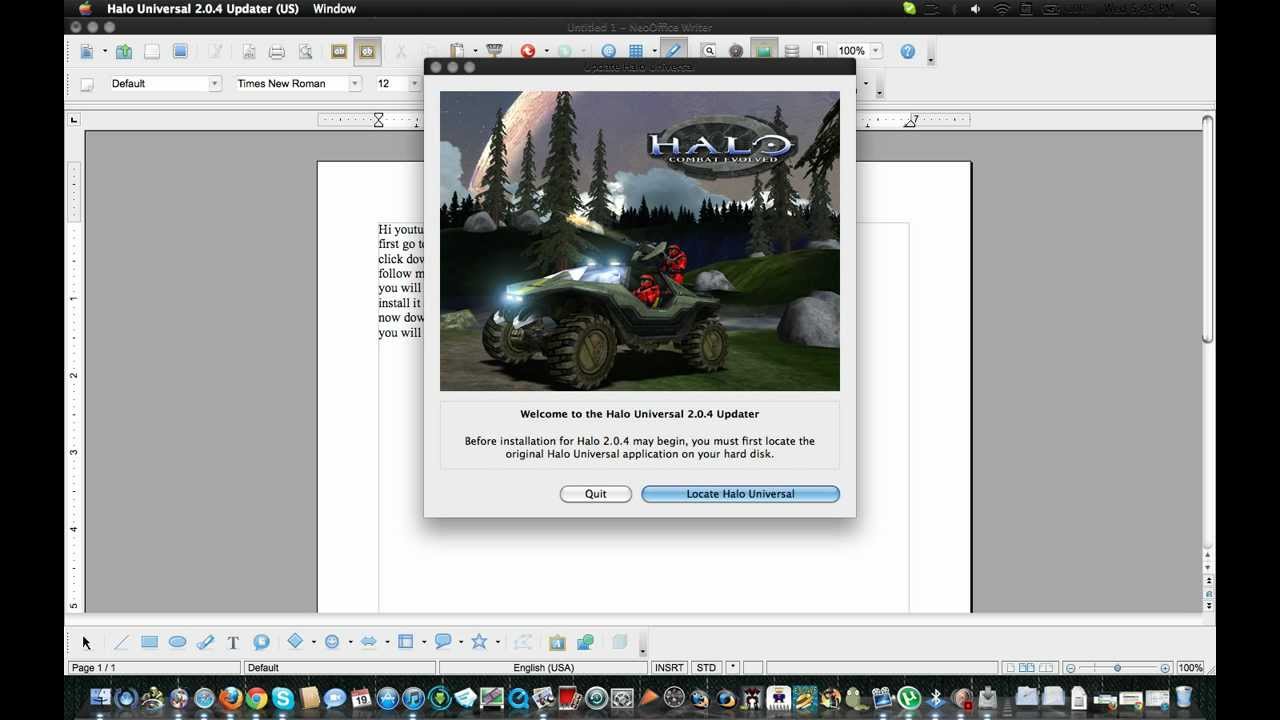
Task: Click Quit in the Halo updater dialog
Action: point(596,494)
